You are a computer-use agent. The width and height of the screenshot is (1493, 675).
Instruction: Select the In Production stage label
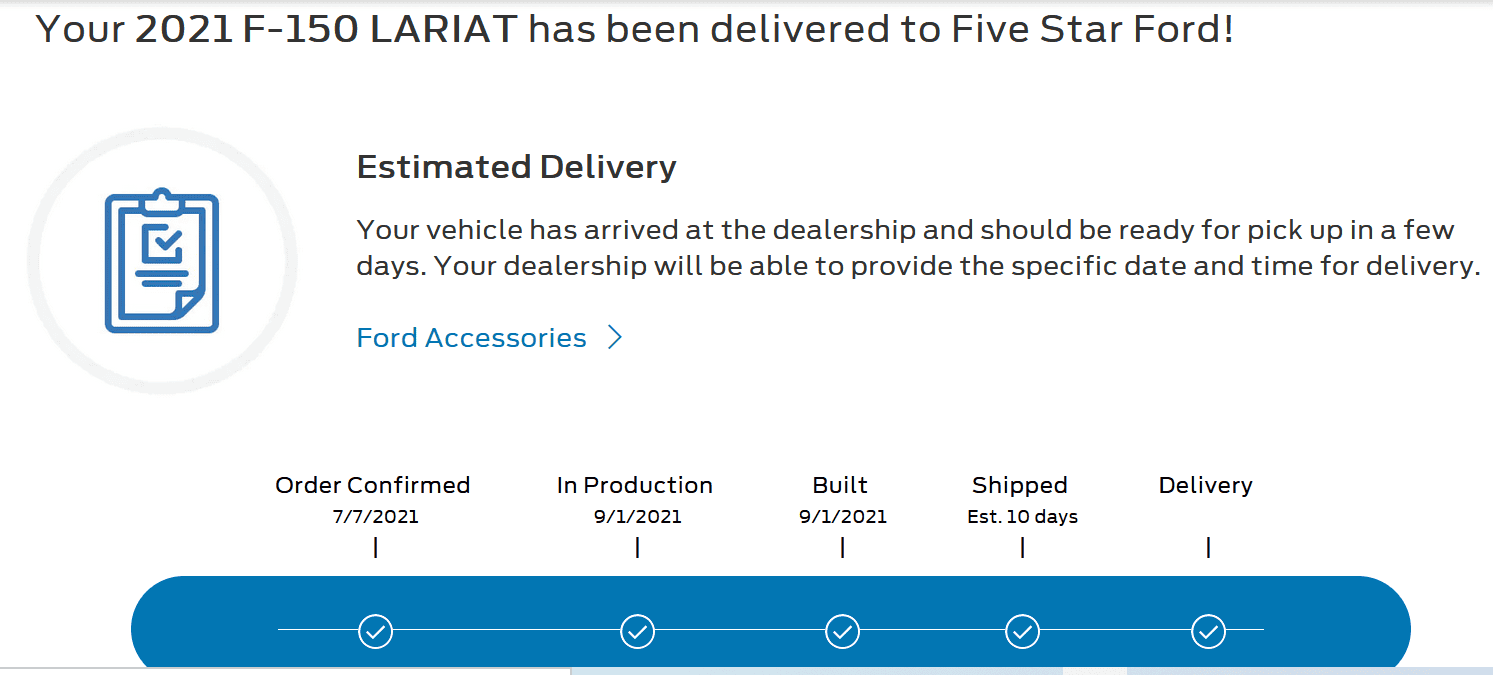click(636, 485)
